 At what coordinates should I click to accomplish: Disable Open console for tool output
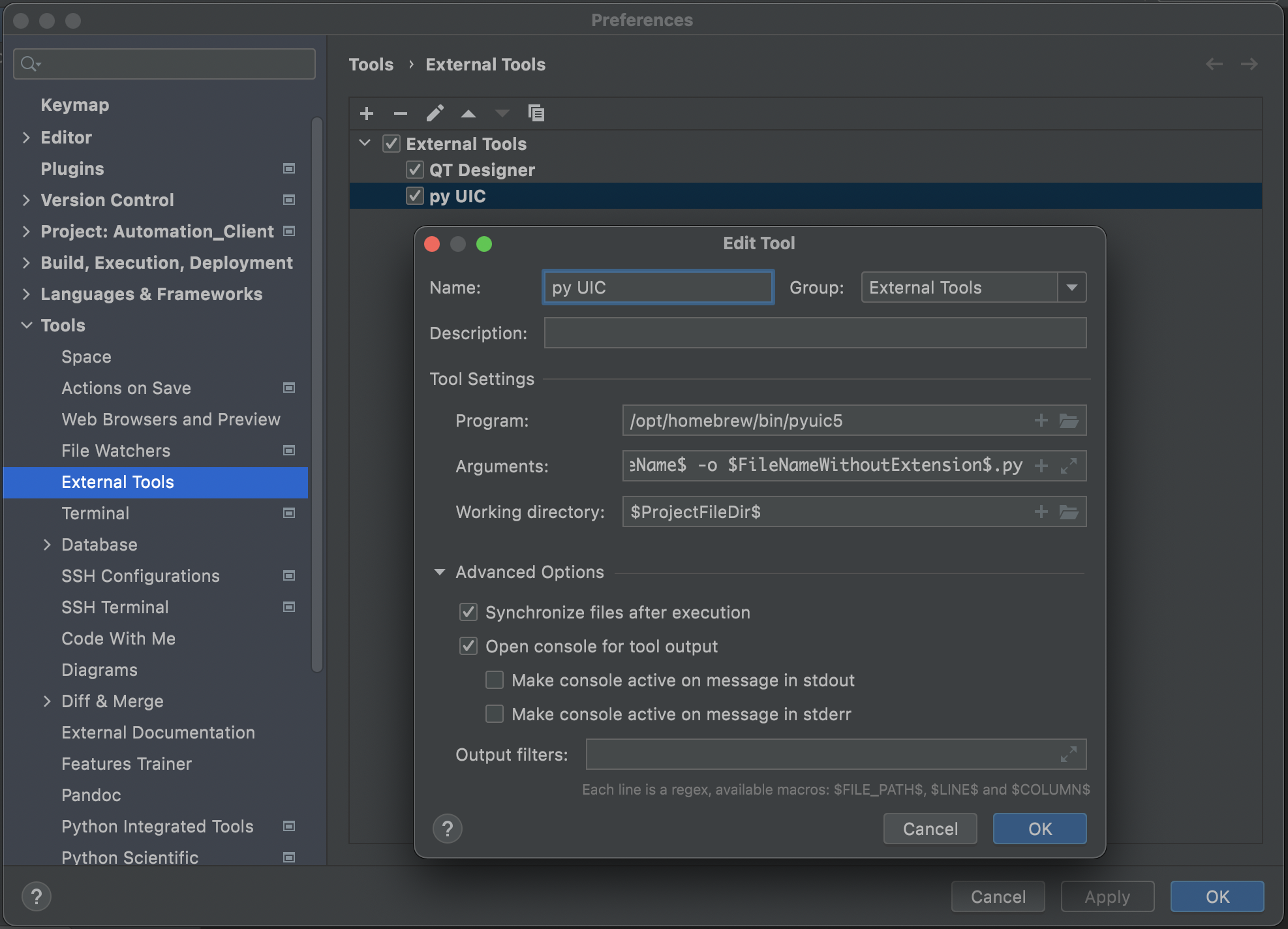[468, 646]
